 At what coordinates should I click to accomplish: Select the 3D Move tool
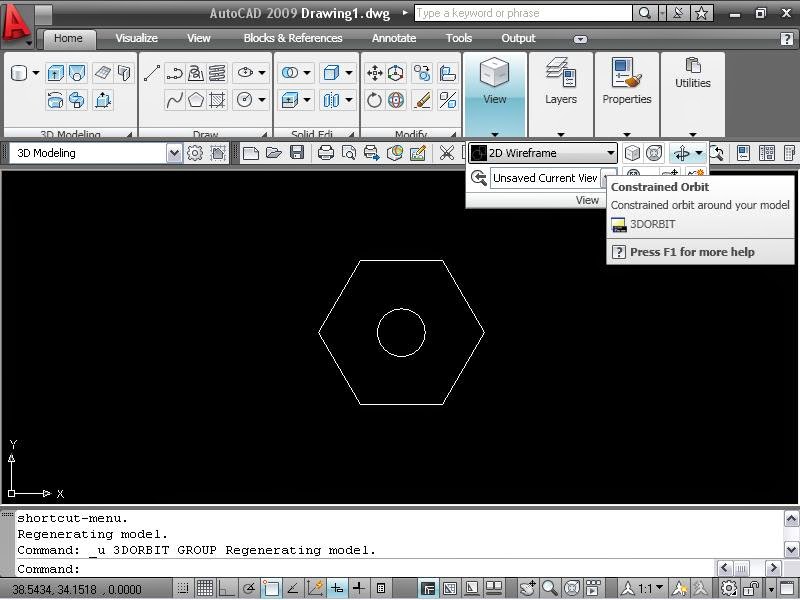click(x=374, y=73)
